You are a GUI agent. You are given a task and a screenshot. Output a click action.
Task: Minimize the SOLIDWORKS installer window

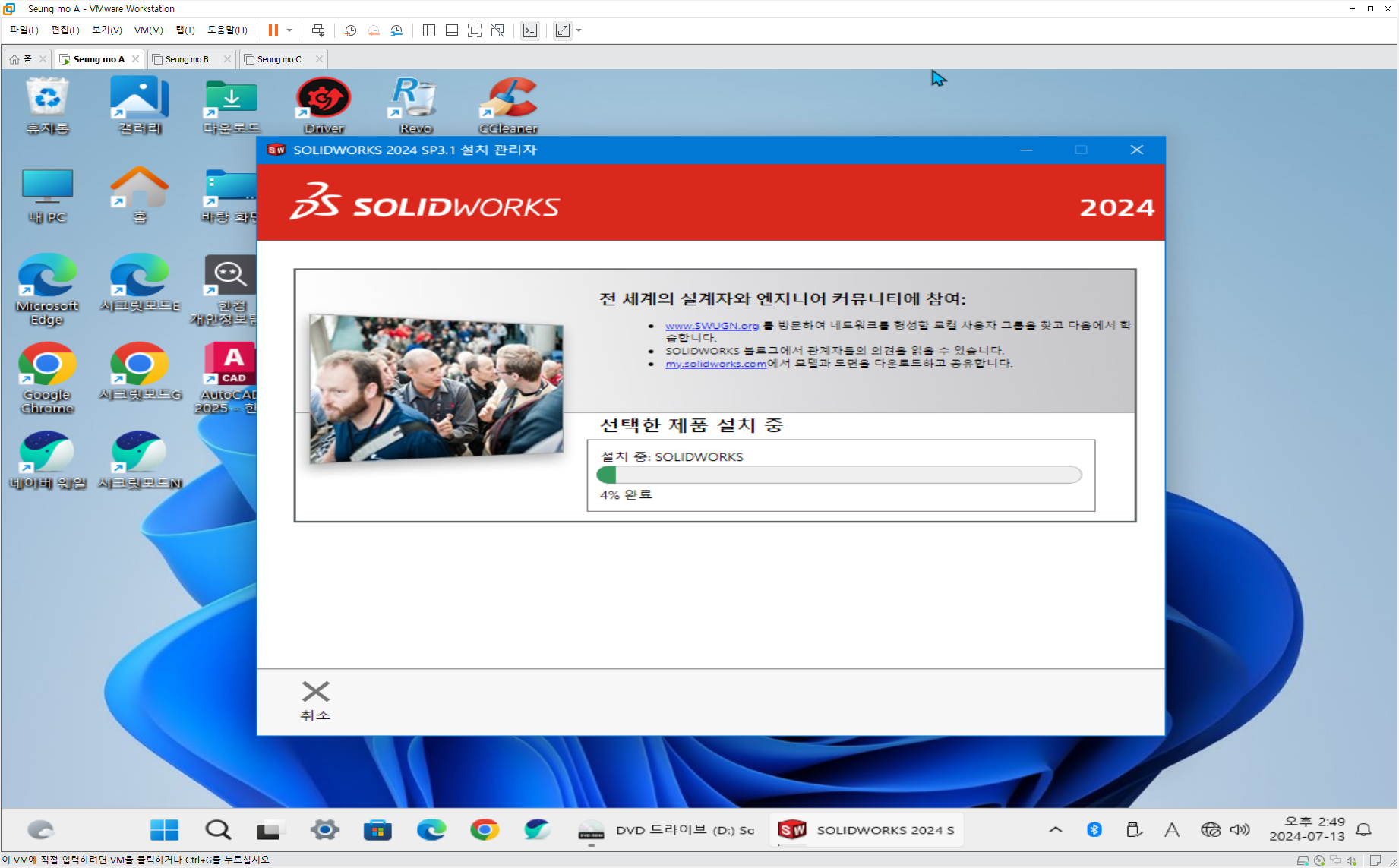(x=1027, y=150)
